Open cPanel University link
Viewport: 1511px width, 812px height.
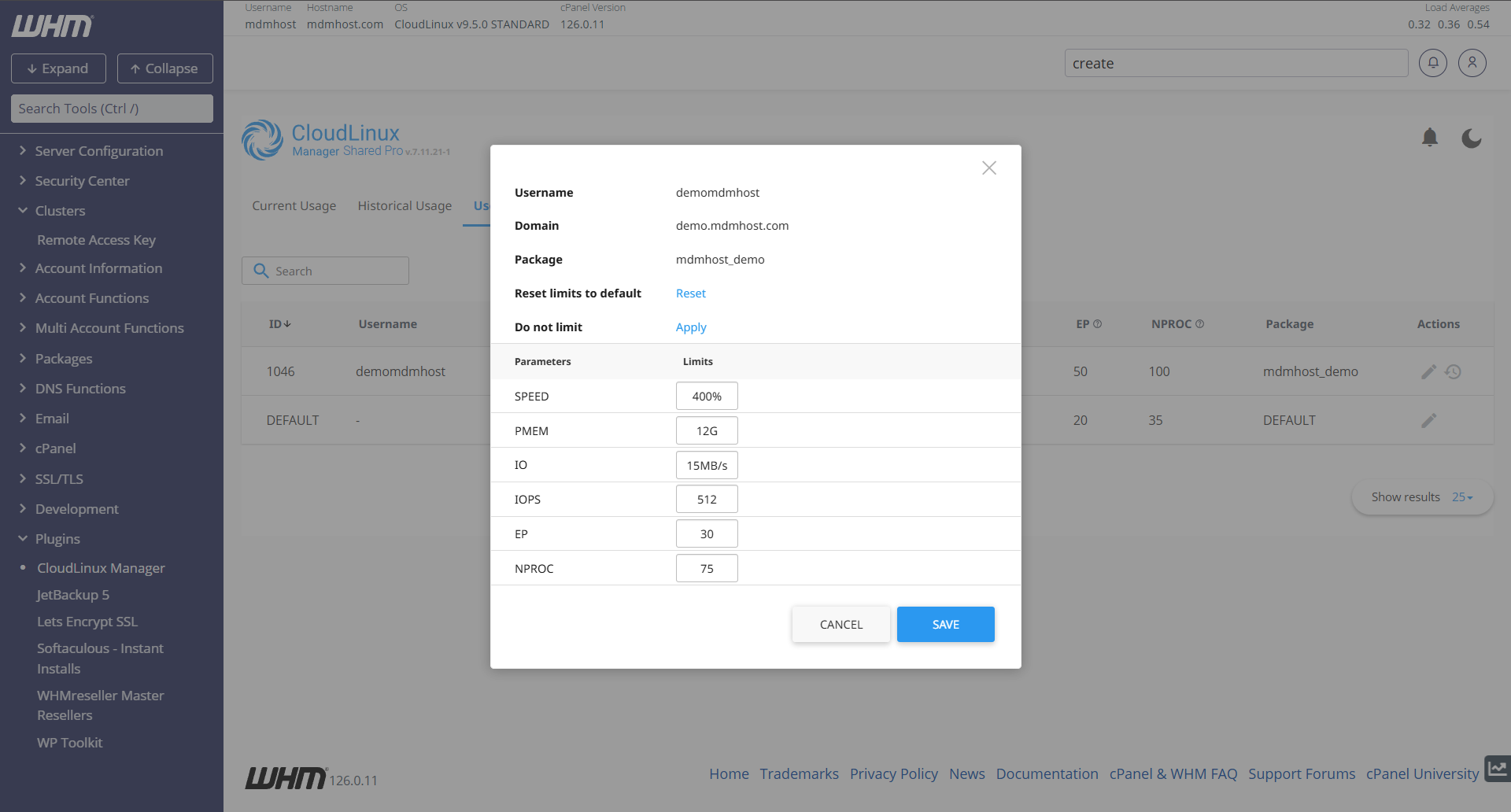click(x=1422, y=773)
